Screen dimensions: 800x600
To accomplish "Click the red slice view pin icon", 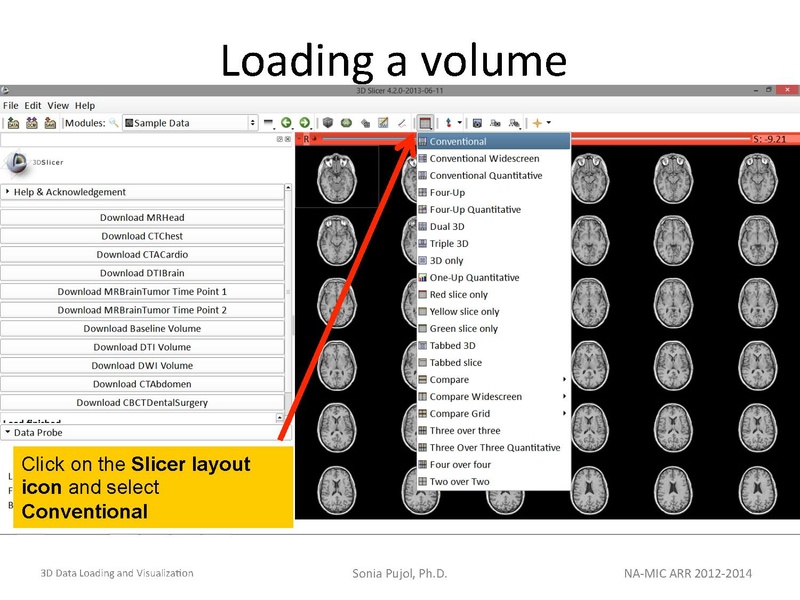I will (299, 139).
